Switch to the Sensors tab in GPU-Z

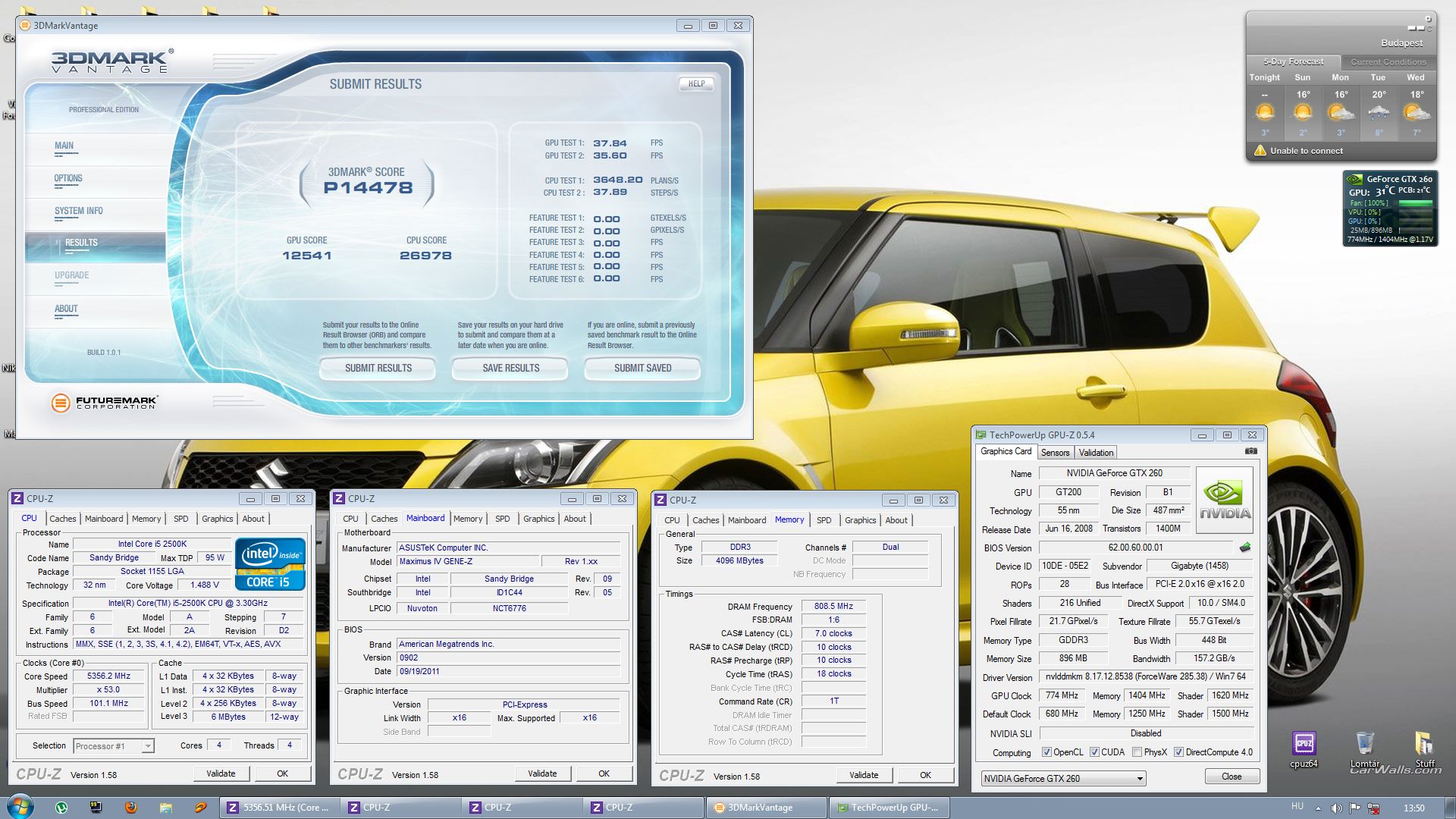point(1055,453)
